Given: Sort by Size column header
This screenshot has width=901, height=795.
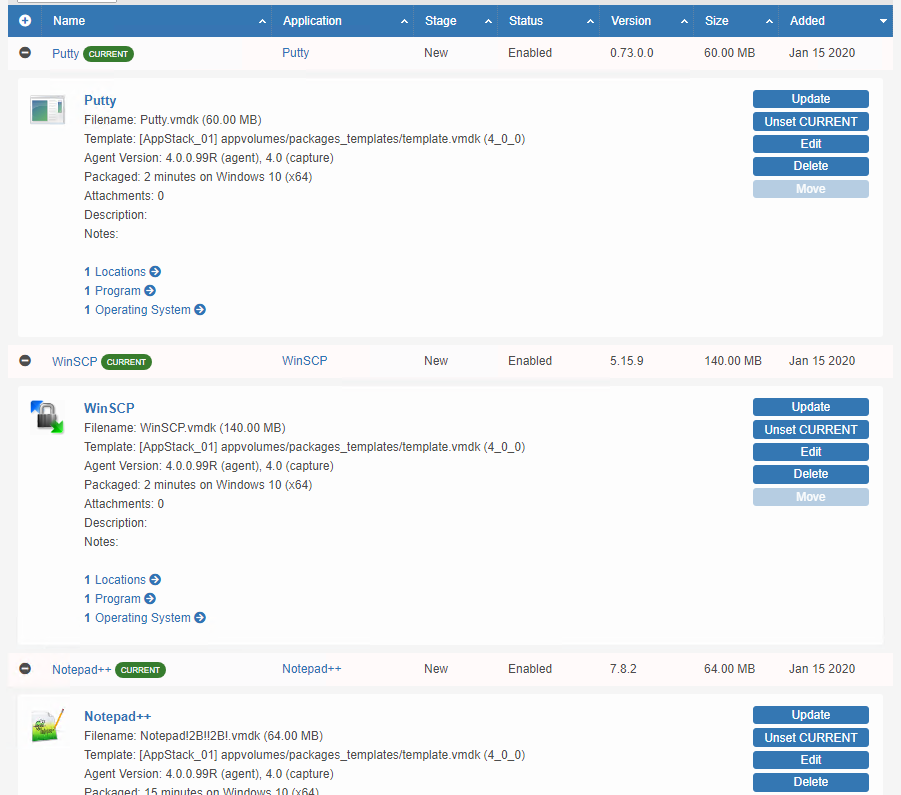Looking at the screenshot, I should 736,21.
